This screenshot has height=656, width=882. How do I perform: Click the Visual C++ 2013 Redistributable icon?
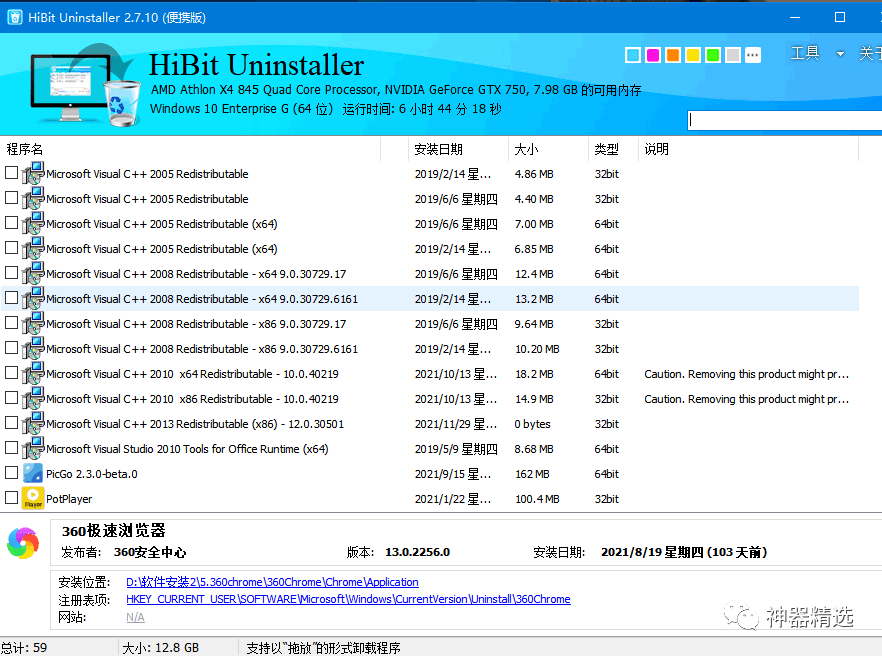tap(33, 423)
